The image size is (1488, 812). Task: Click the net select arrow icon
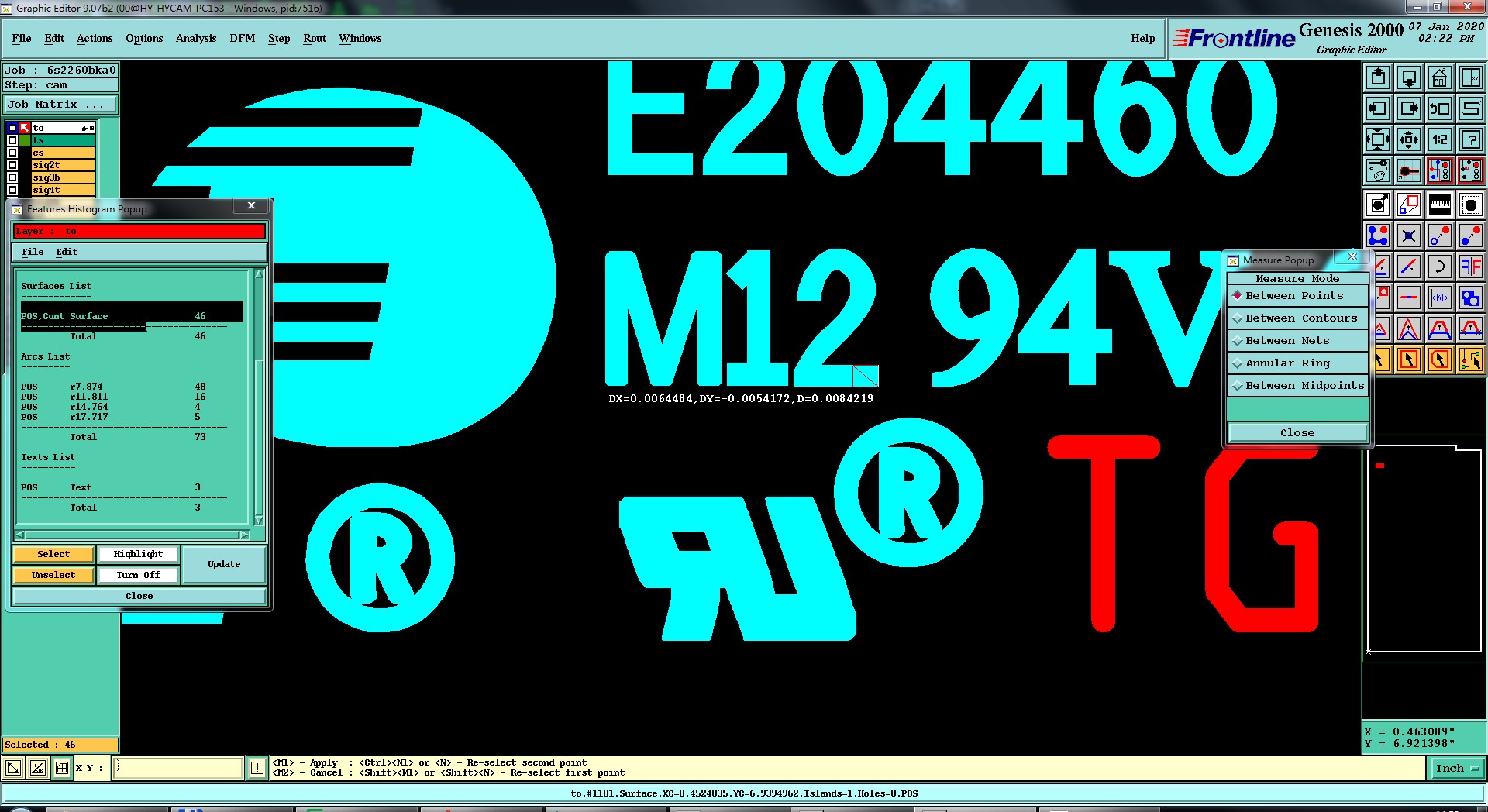[x=1471, y=360]
